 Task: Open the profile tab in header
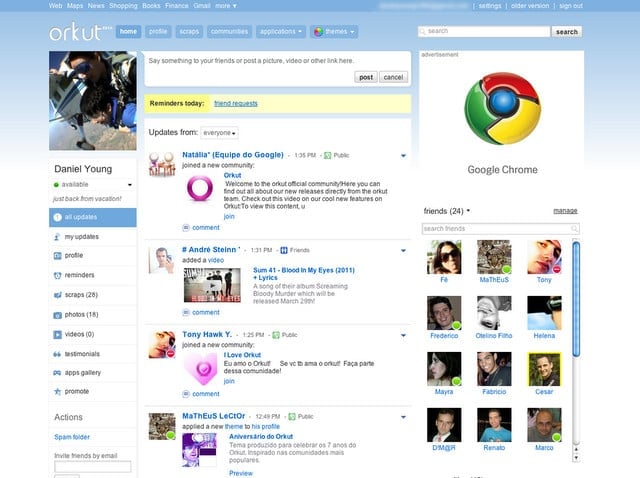click(158, 31)
